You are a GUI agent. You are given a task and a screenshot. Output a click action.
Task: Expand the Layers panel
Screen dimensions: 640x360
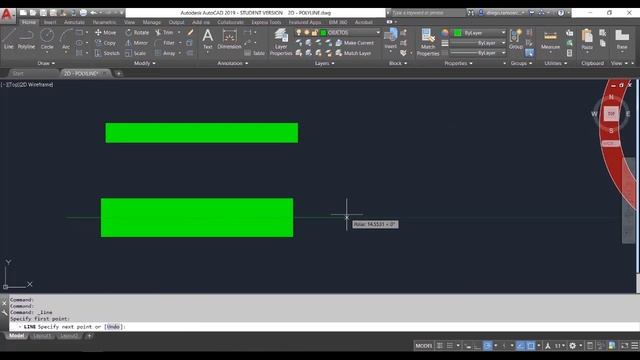(x=324, y=63)
